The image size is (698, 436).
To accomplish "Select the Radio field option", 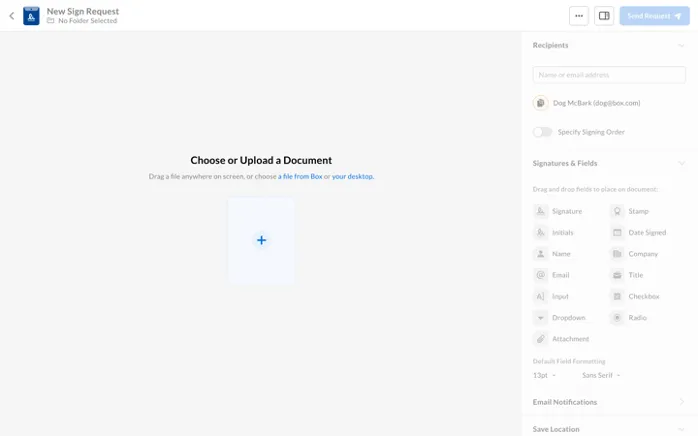I will click(628, 318).
